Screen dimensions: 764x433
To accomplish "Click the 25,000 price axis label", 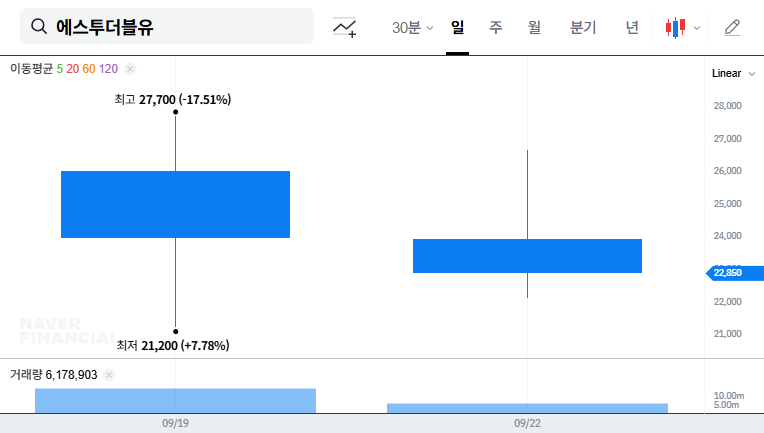I will coord(727,204).
